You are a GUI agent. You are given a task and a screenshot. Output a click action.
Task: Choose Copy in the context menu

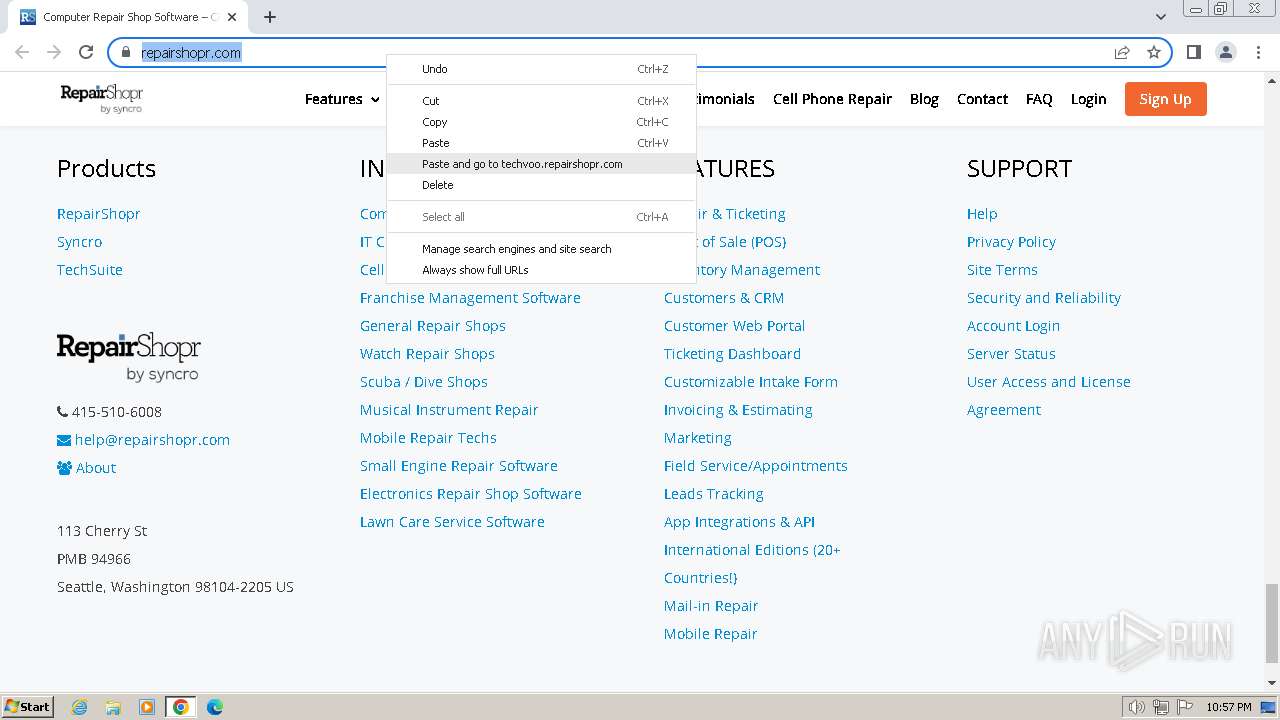pyautogui.click(x=541, y=122)
